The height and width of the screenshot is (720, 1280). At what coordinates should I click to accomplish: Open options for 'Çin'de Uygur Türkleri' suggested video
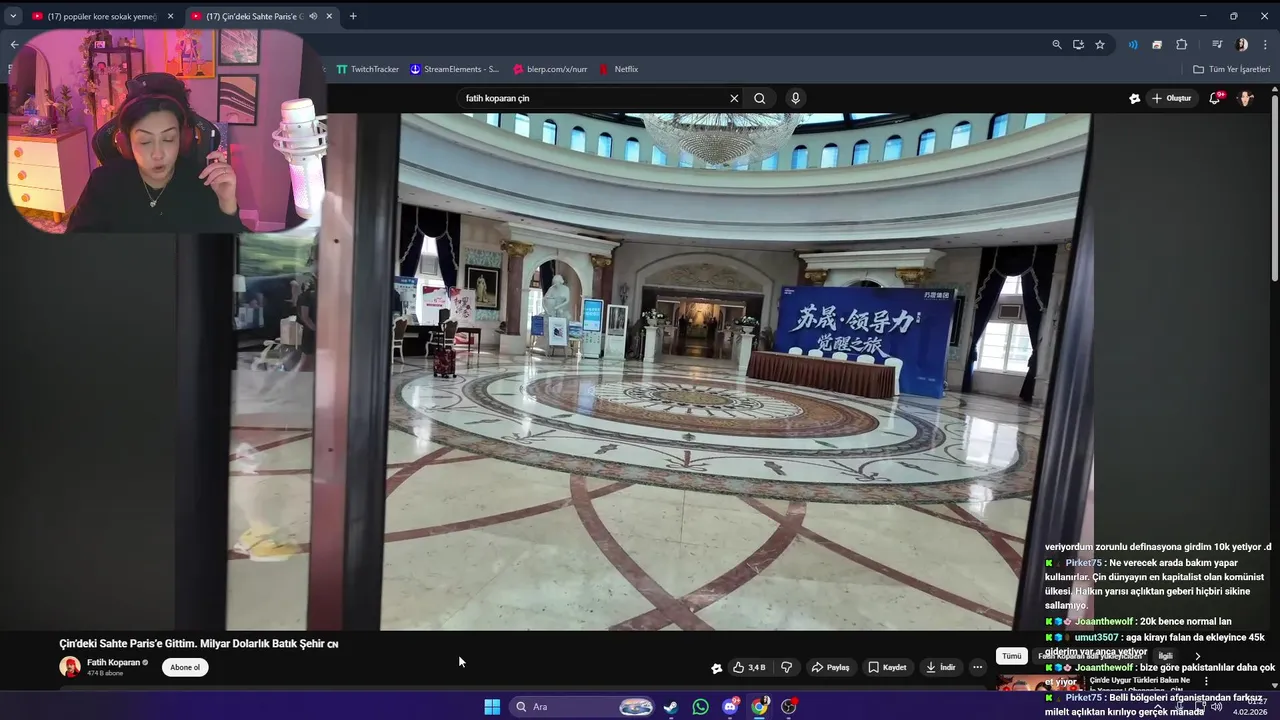coord(1206,681)
